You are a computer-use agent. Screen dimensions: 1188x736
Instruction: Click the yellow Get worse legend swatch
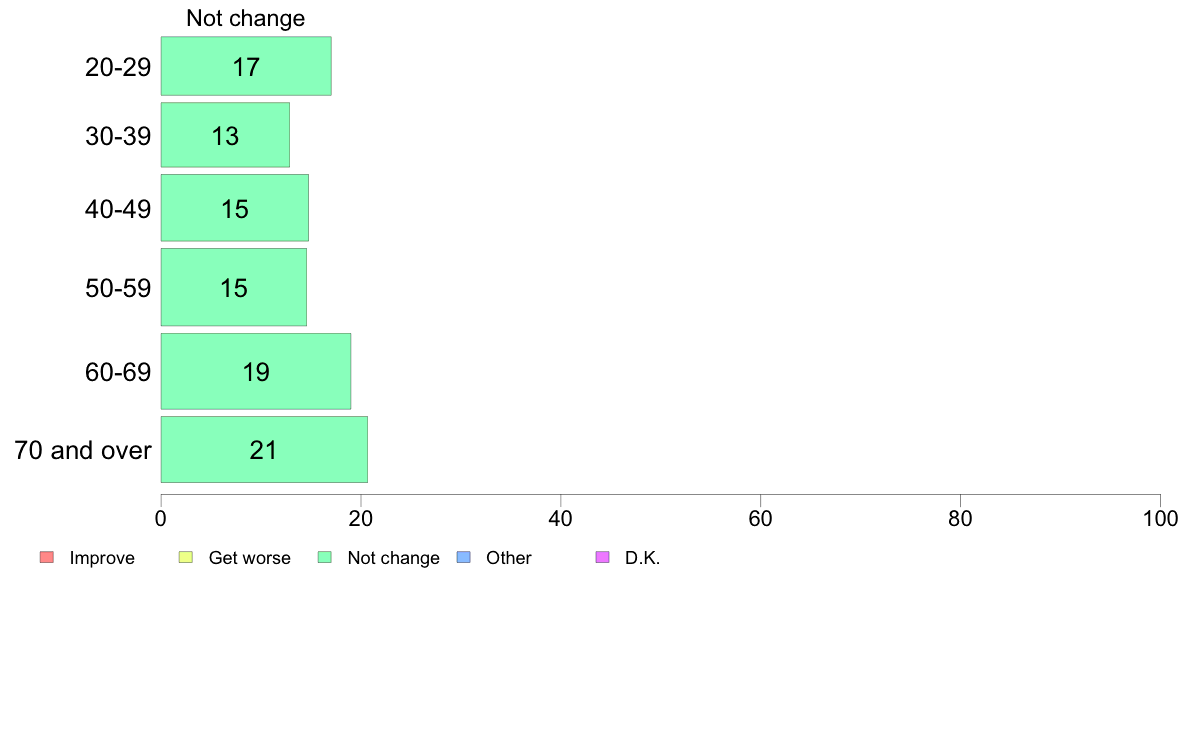pos(186,557)
